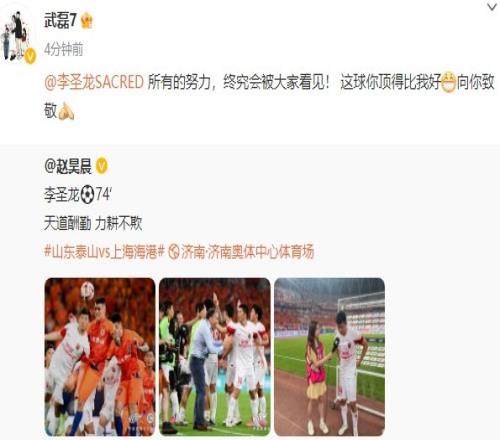Image resolution: width=500 pixels, height=440 pixels.
Task: Open 武磊7 profile avatar
Action: pyautogui.click(x=17, y=36)
